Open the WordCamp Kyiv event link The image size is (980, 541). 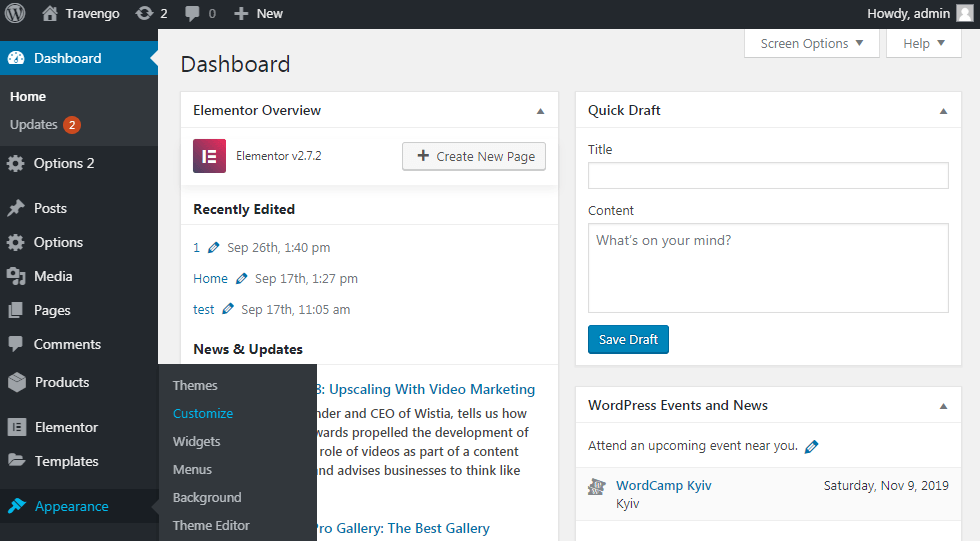coord(664,485)
